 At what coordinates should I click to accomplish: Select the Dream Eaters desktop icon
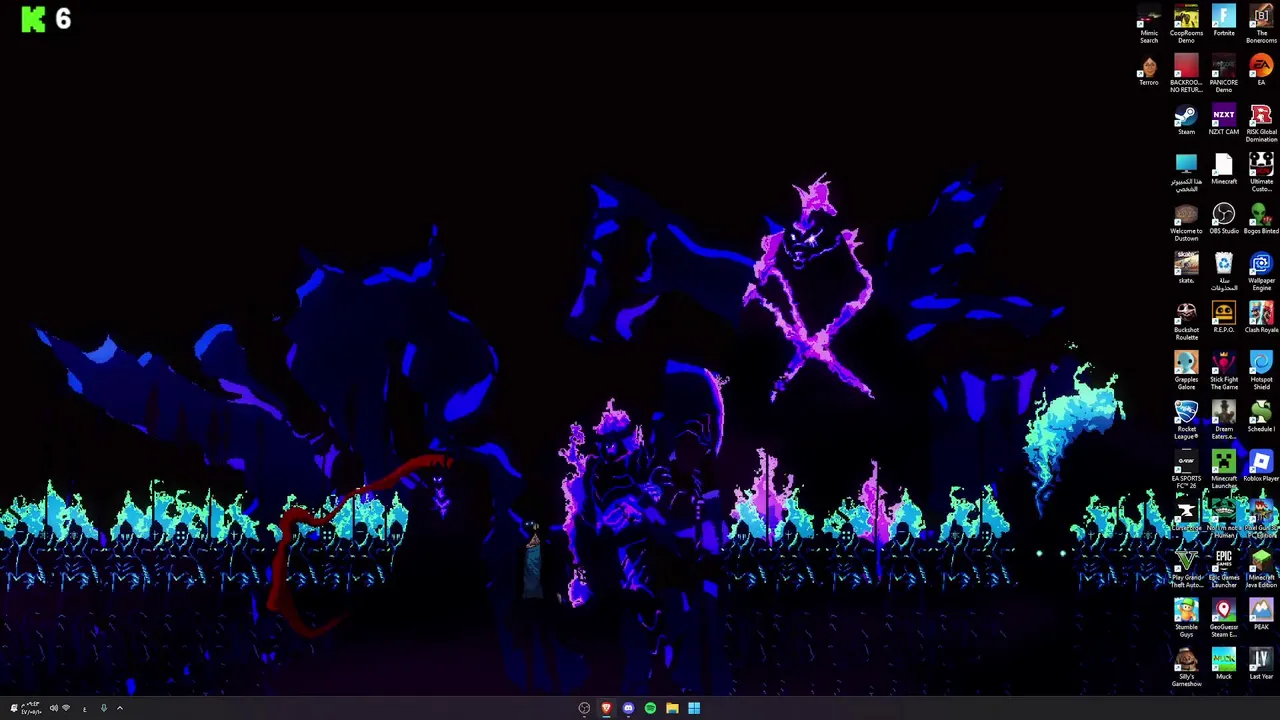(1224, 420)
